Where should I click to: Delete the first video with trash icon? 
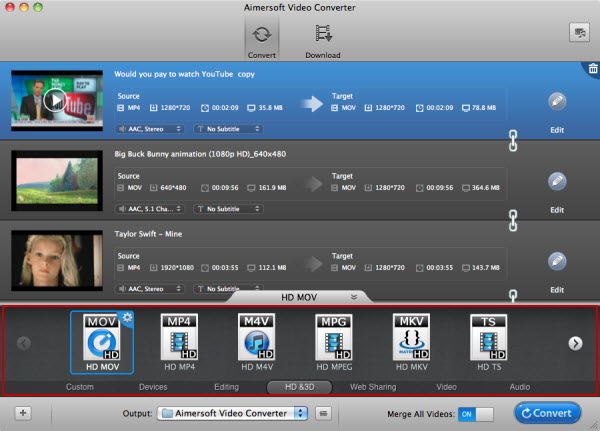(x=590, y=68)
